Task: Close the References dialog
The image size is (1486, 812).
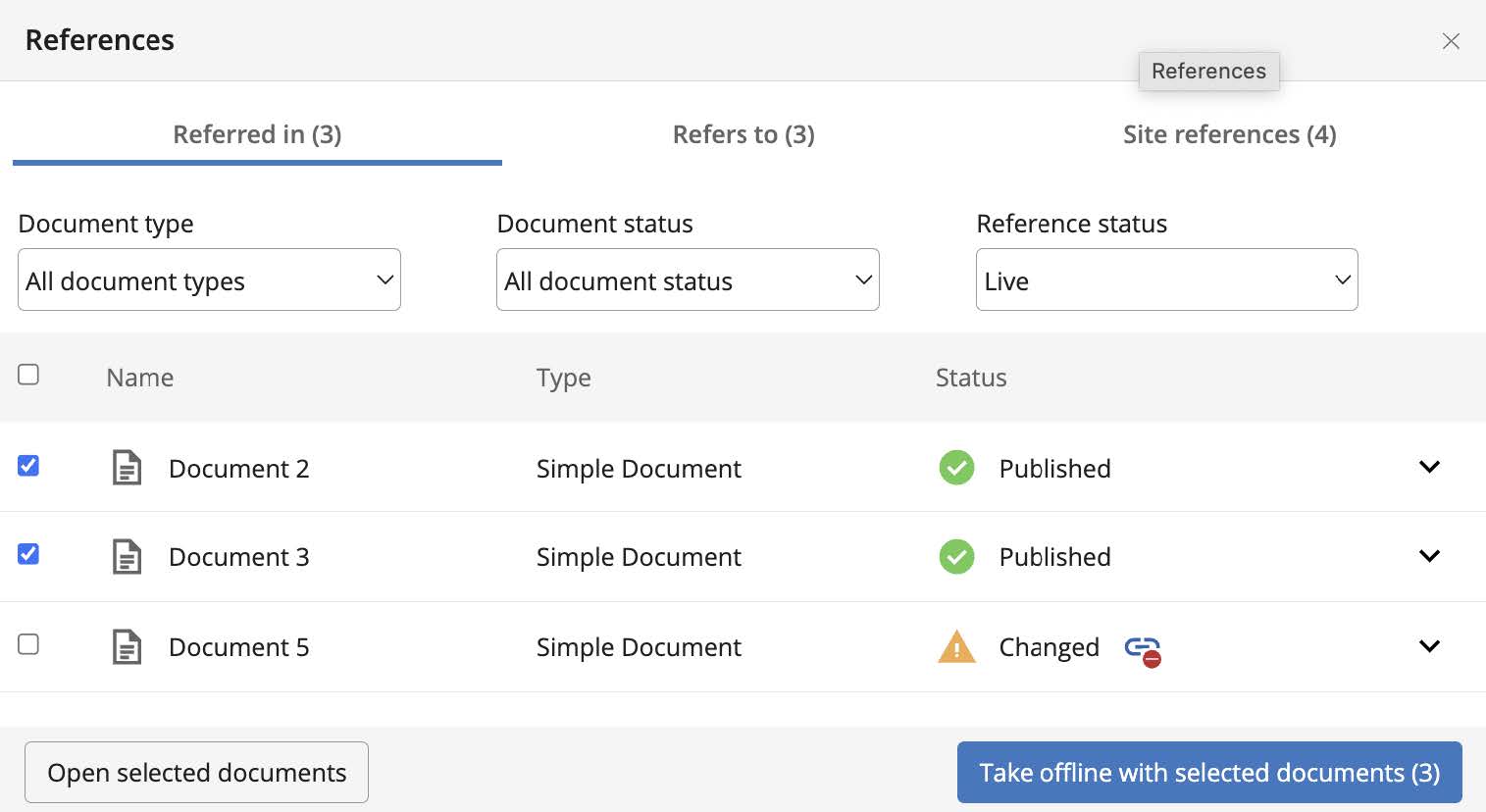Action: [1451, 41]
